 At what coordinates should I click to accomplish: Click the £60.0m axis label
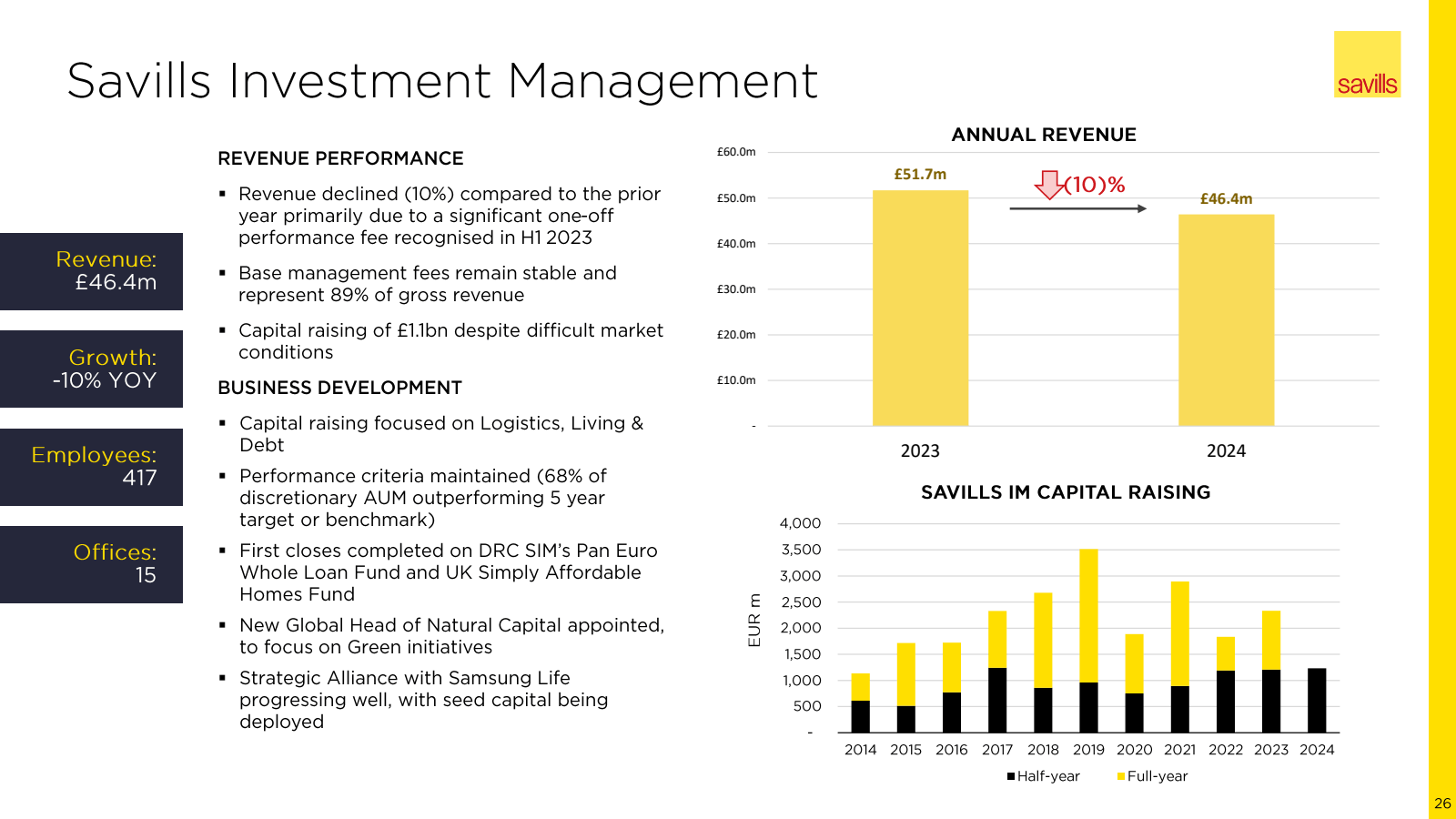pos(736,152)
